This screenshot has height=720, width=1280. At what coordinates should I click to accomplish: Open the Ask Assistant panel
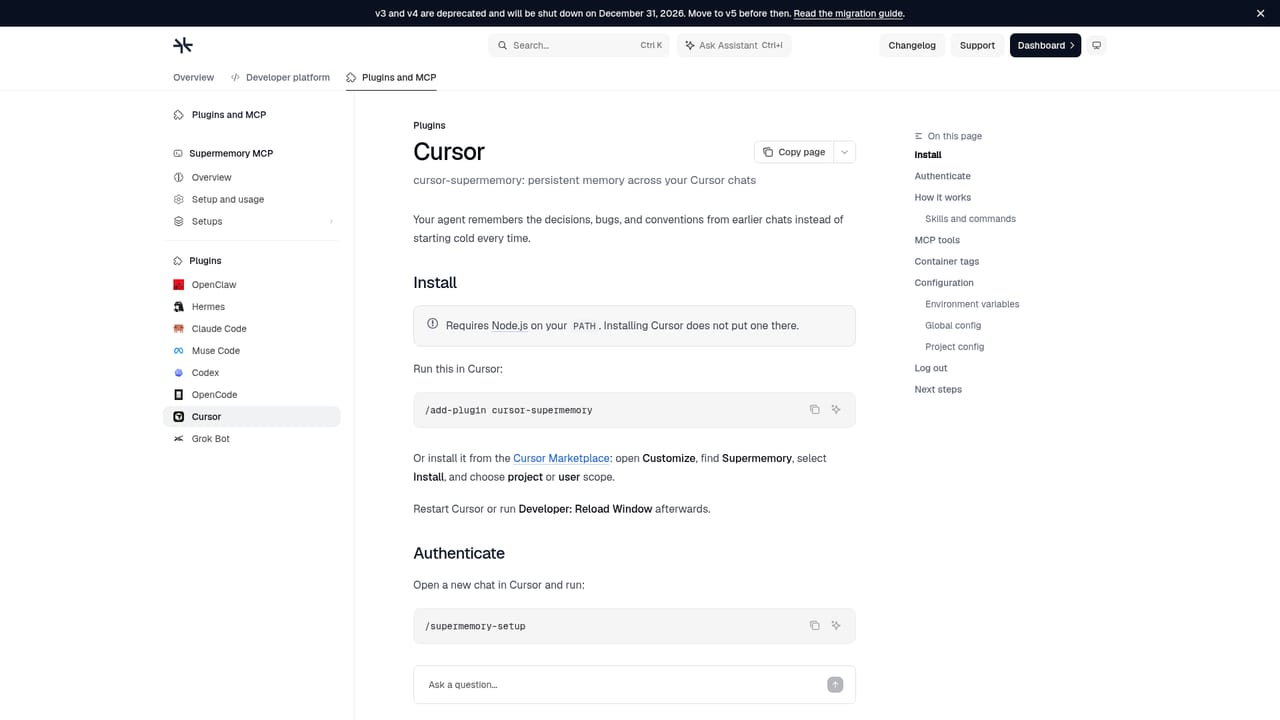(x=734, y=45)
